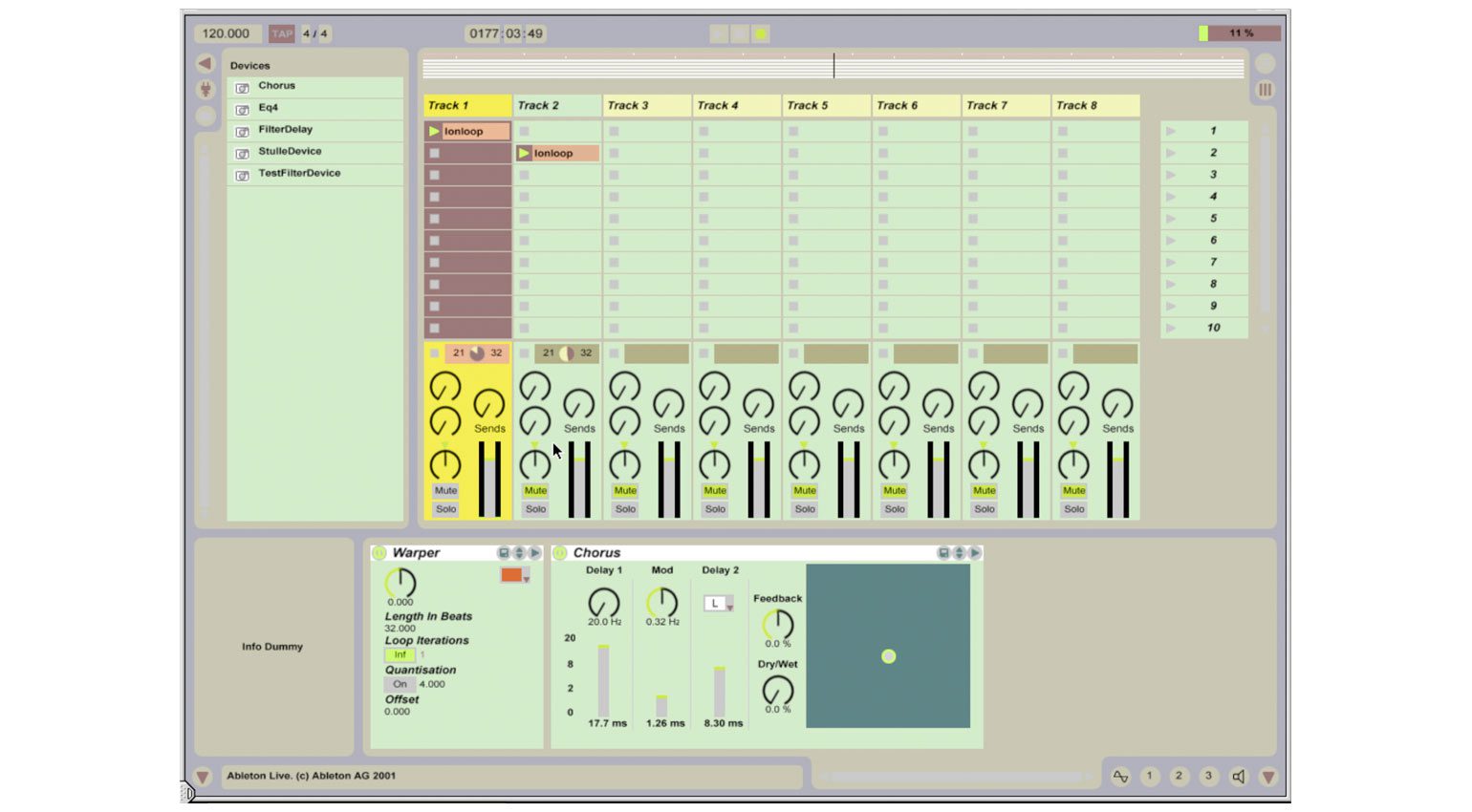The image size is (1472, 812).
Task: Click the StulleDevice icon in Devices list
Action: [x=243, y=154]
